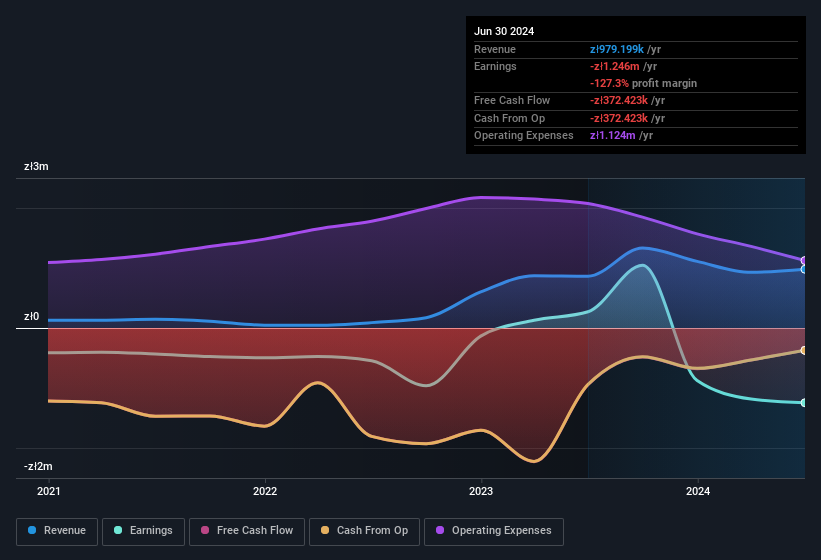Click the 2022 x-axis label
The image size is (821, 560).
pos(265,491)
